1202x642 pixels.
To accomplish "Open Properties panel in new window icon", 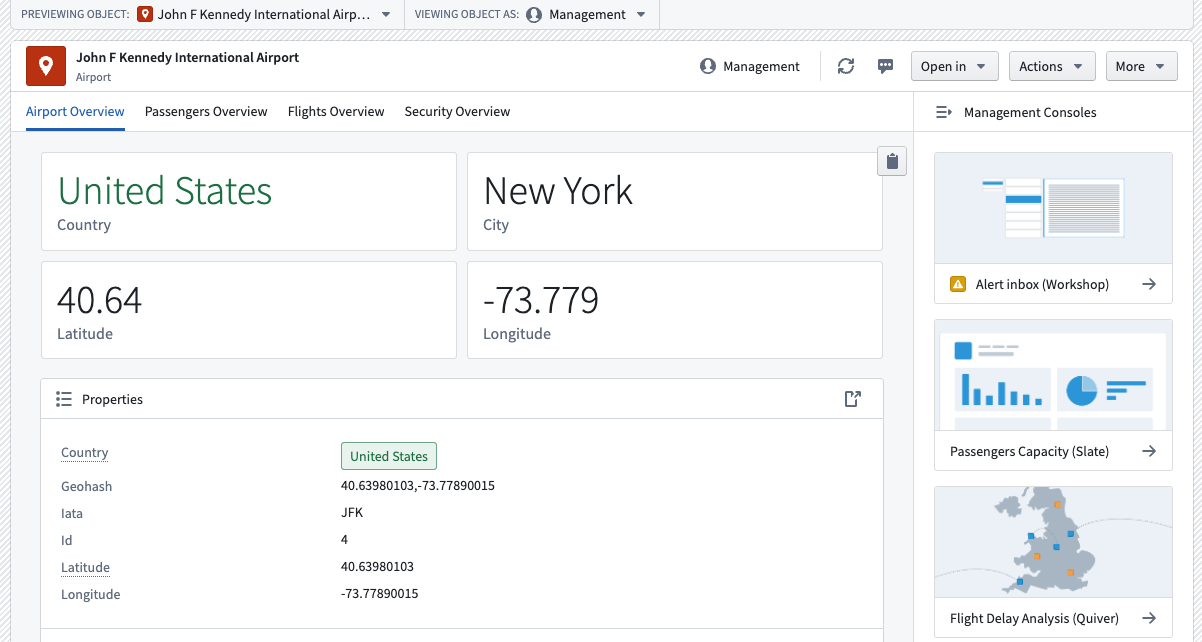I will click(x=853, y=399).
